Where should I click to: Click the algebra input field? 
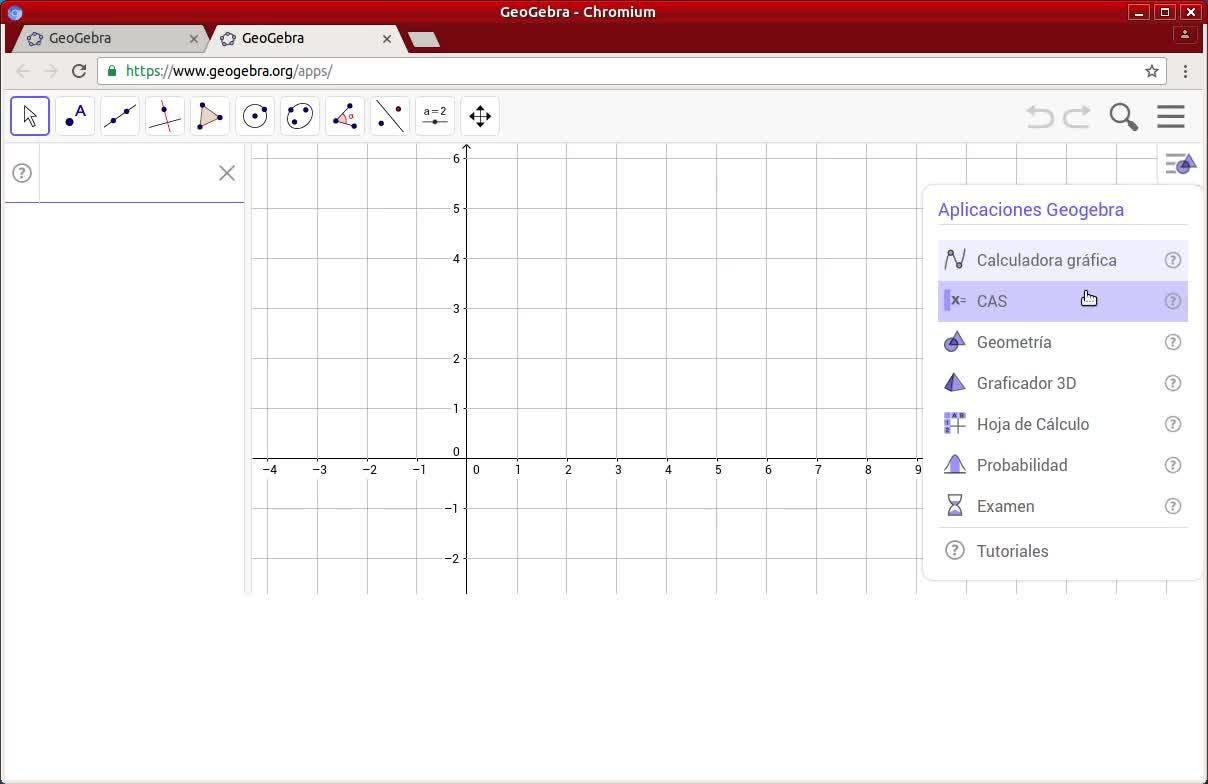128,173
